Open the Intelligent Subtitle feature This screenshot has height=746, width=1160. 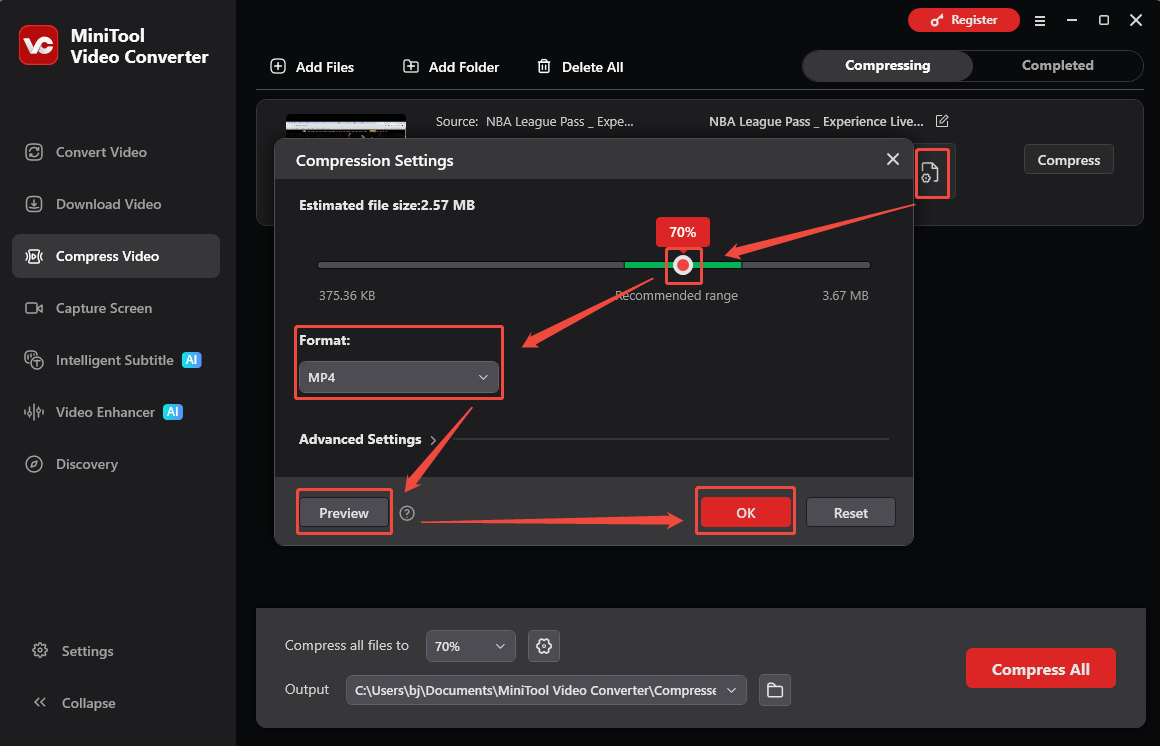pyautogui.click(x=115, y=360)
